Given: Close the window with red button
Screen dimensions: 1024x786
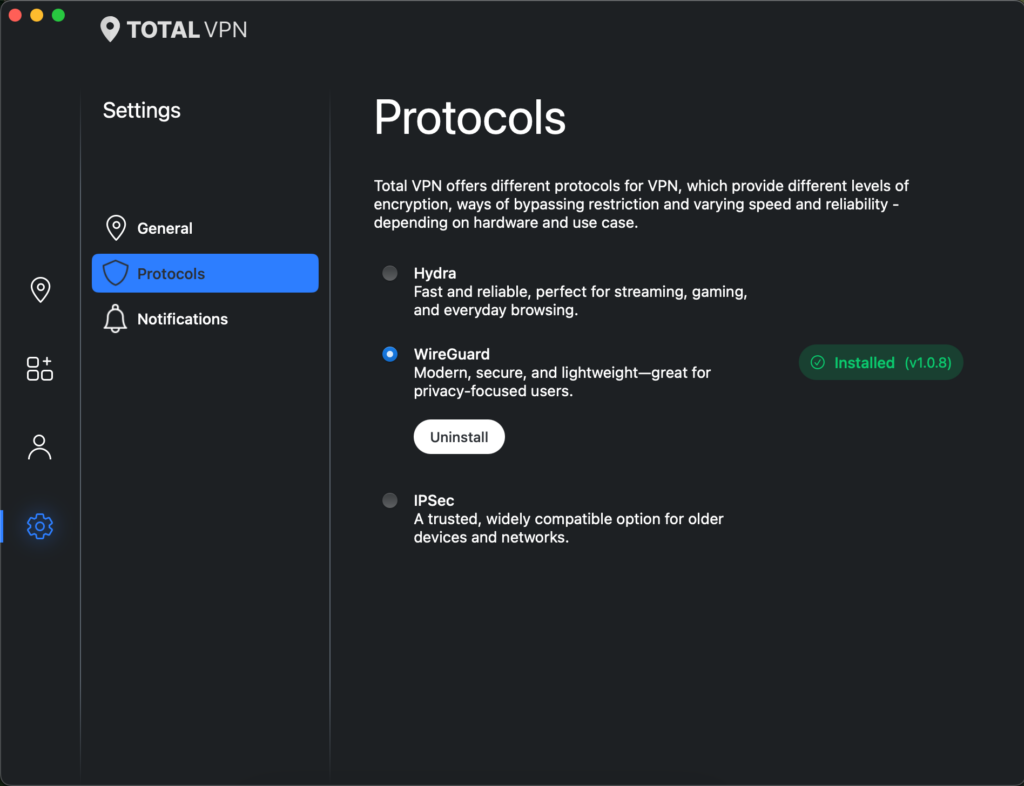Looking at the screenshot, I should (15, 15).
